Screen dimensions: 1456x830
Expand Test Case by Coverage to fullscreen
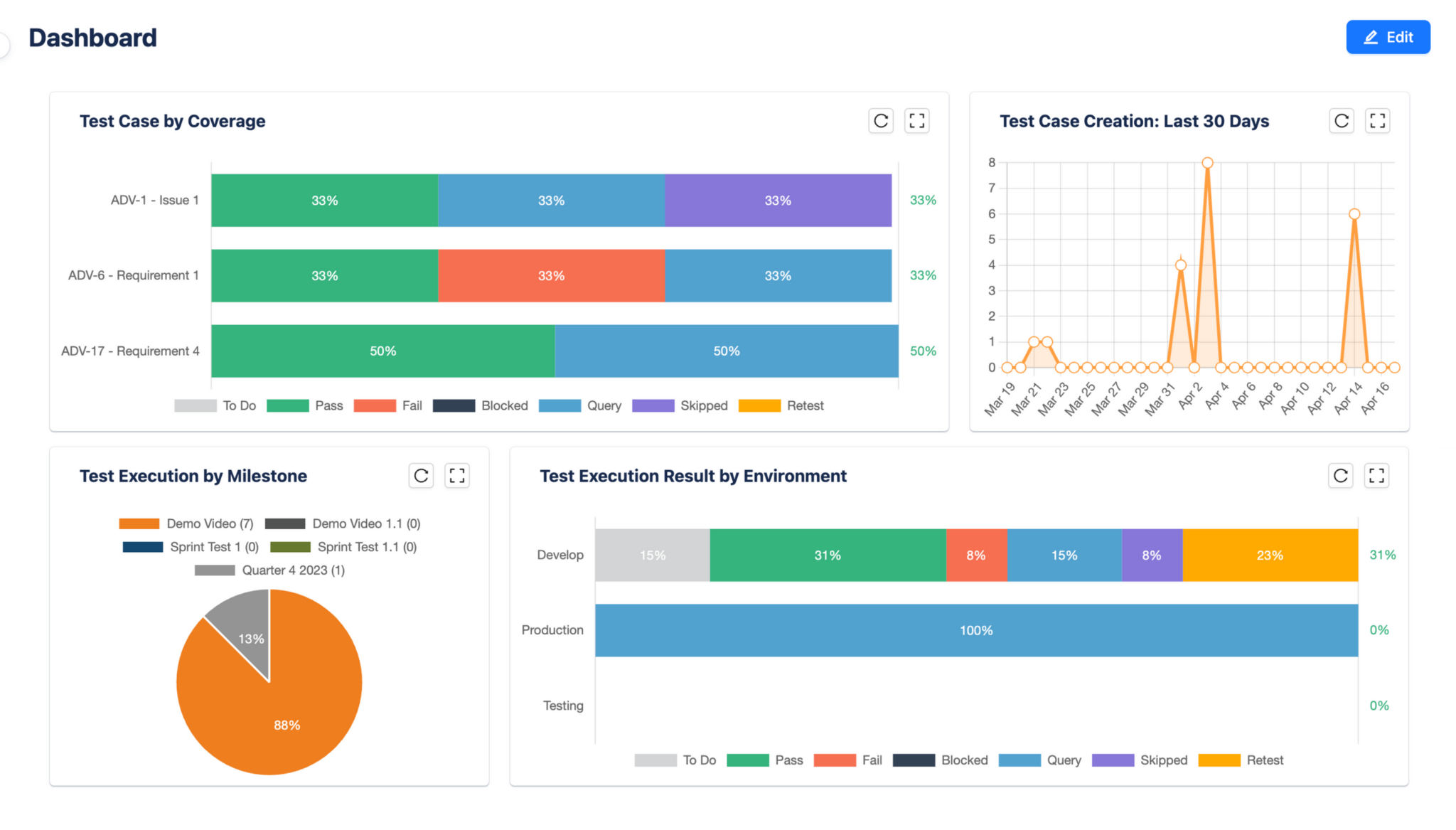pos(917,121)
